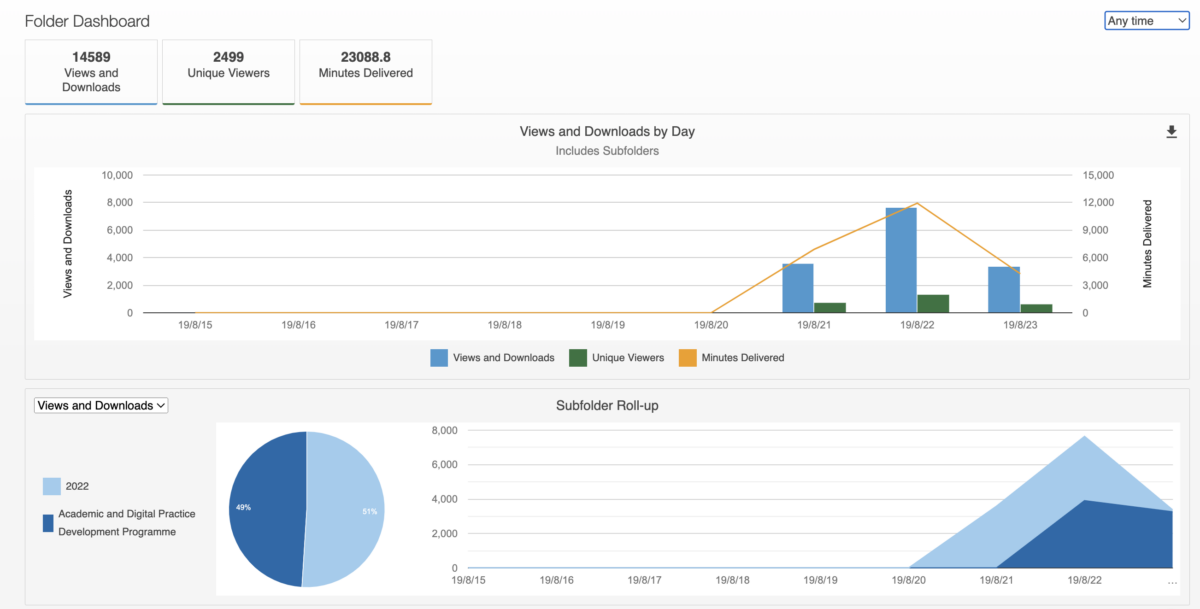Click the Academic and Digital Practice Development Programme label
The width and height of the screenshot is (1200, 609).
tap(127, 523)
